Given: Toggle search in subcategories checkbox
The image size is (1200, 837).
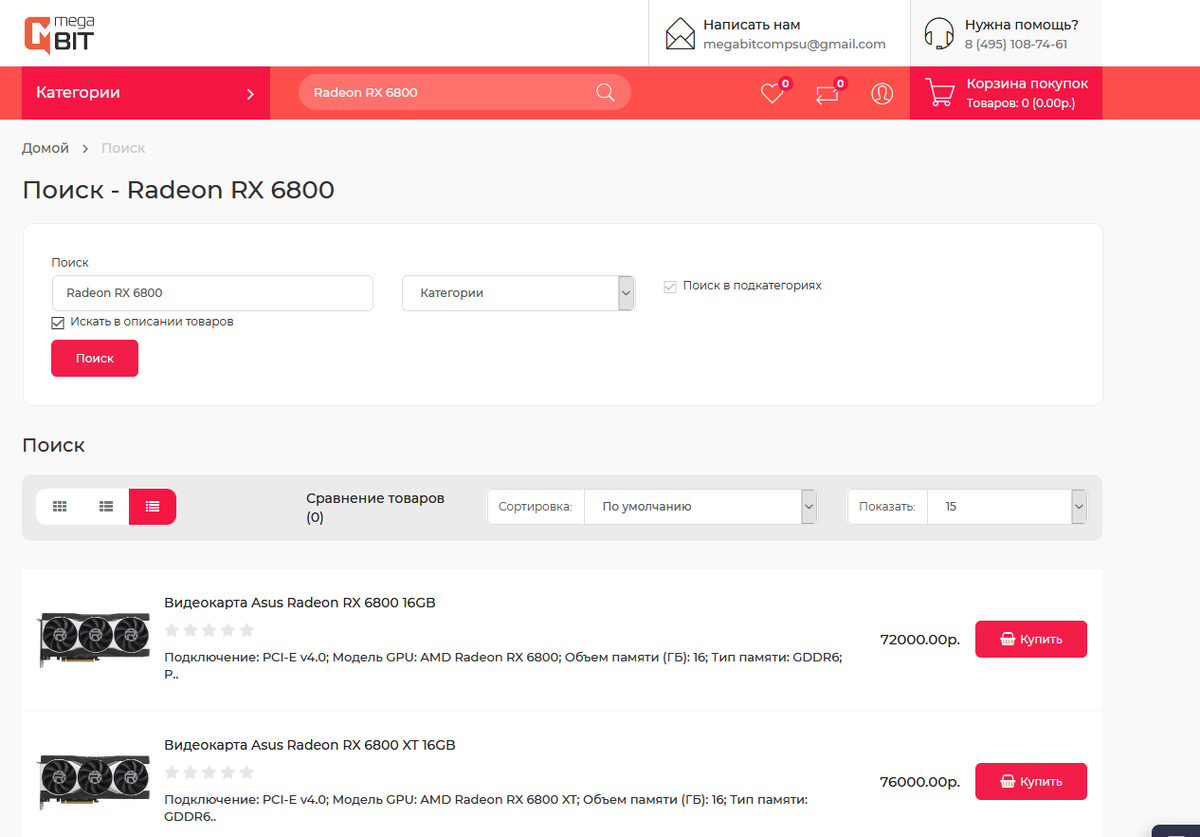Looking at the screenshot, I should point(670,286).
